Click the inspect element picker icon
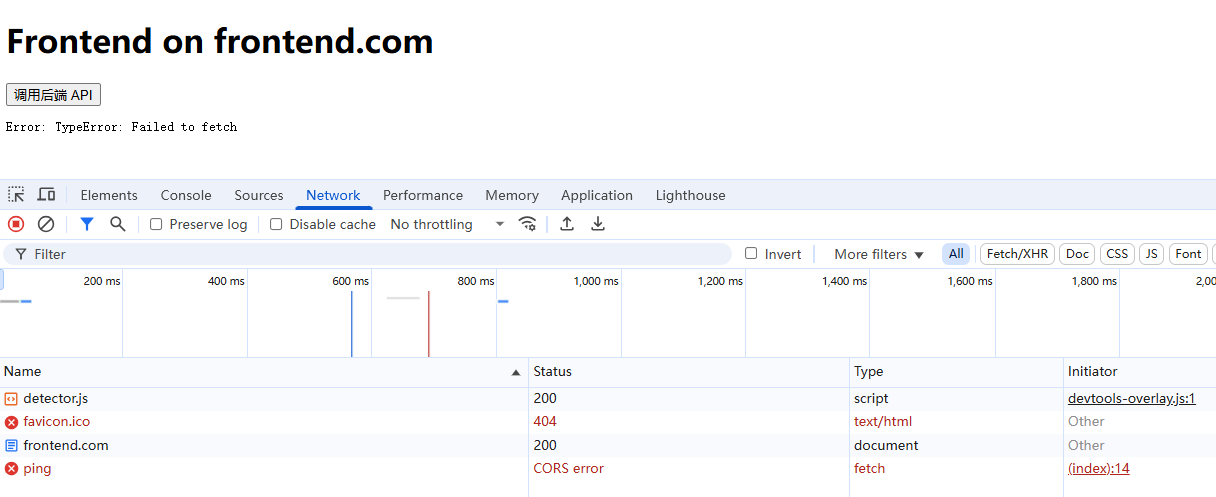 (x=16, y=195)
